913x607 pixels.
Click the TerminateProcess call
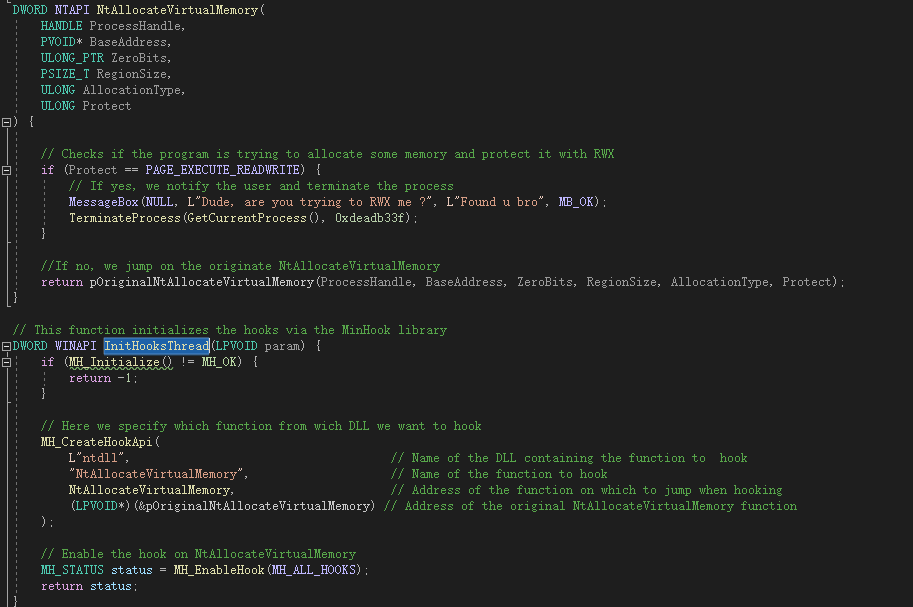[x=125, y=218]
